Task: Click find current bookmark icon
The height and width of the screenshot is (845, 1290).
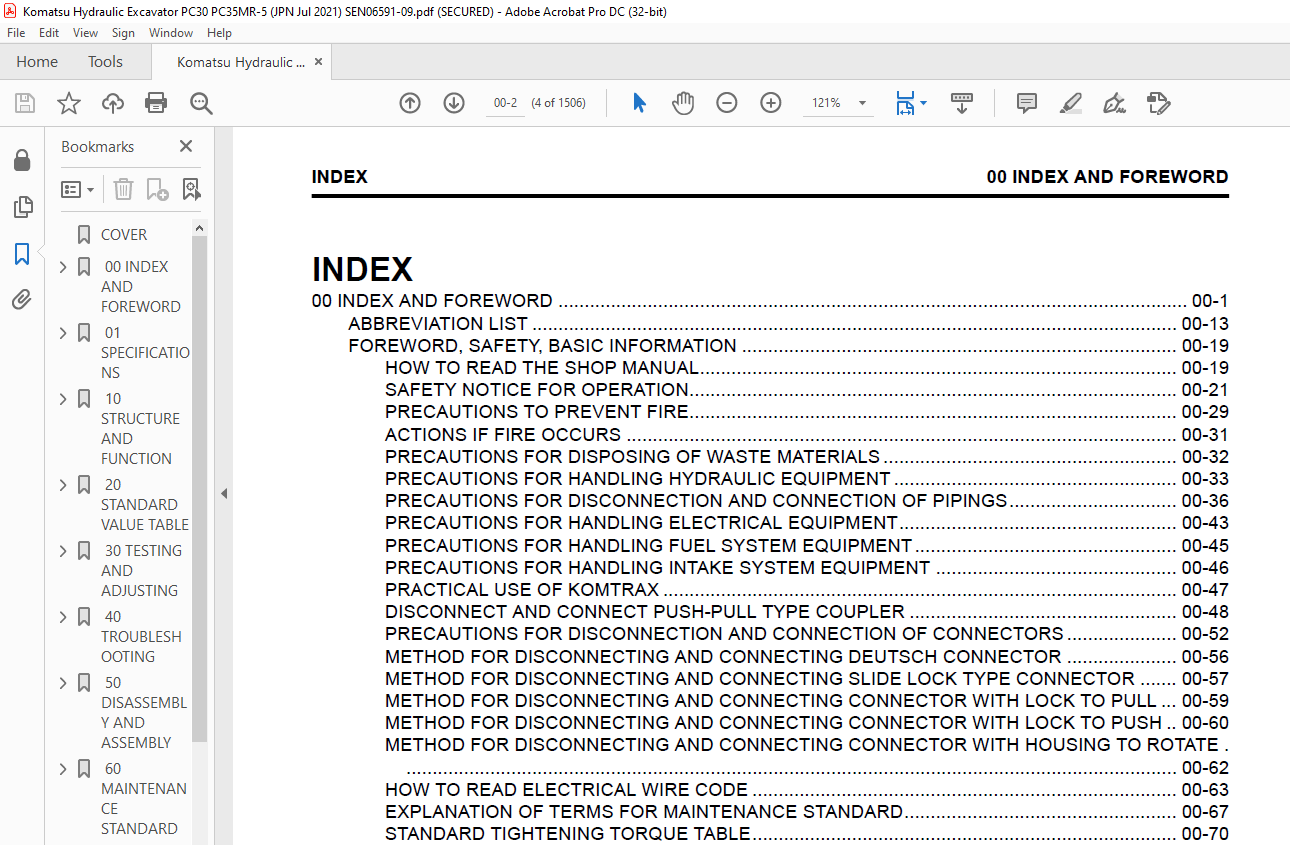Action: (x=191, y=189)
